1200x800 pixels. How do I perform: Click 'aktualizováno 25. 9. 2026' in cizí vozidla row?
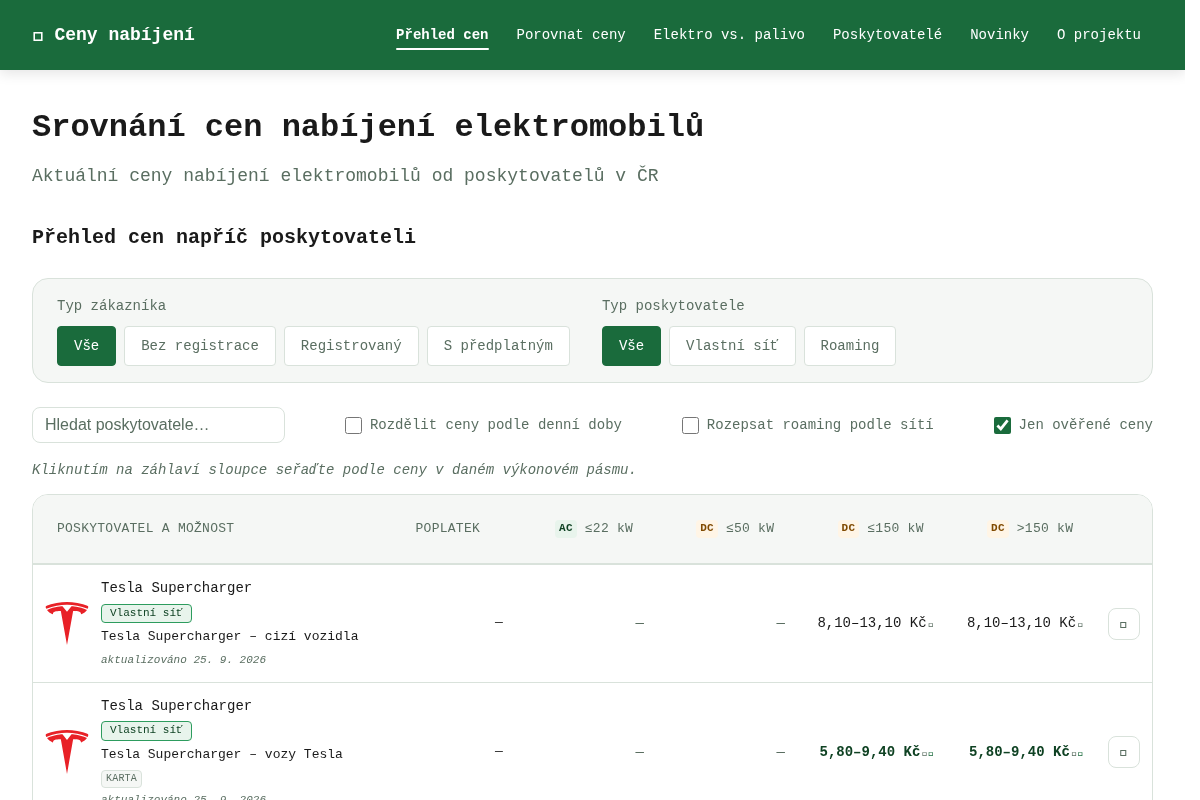pyautogui.click(x=184, y=660)
